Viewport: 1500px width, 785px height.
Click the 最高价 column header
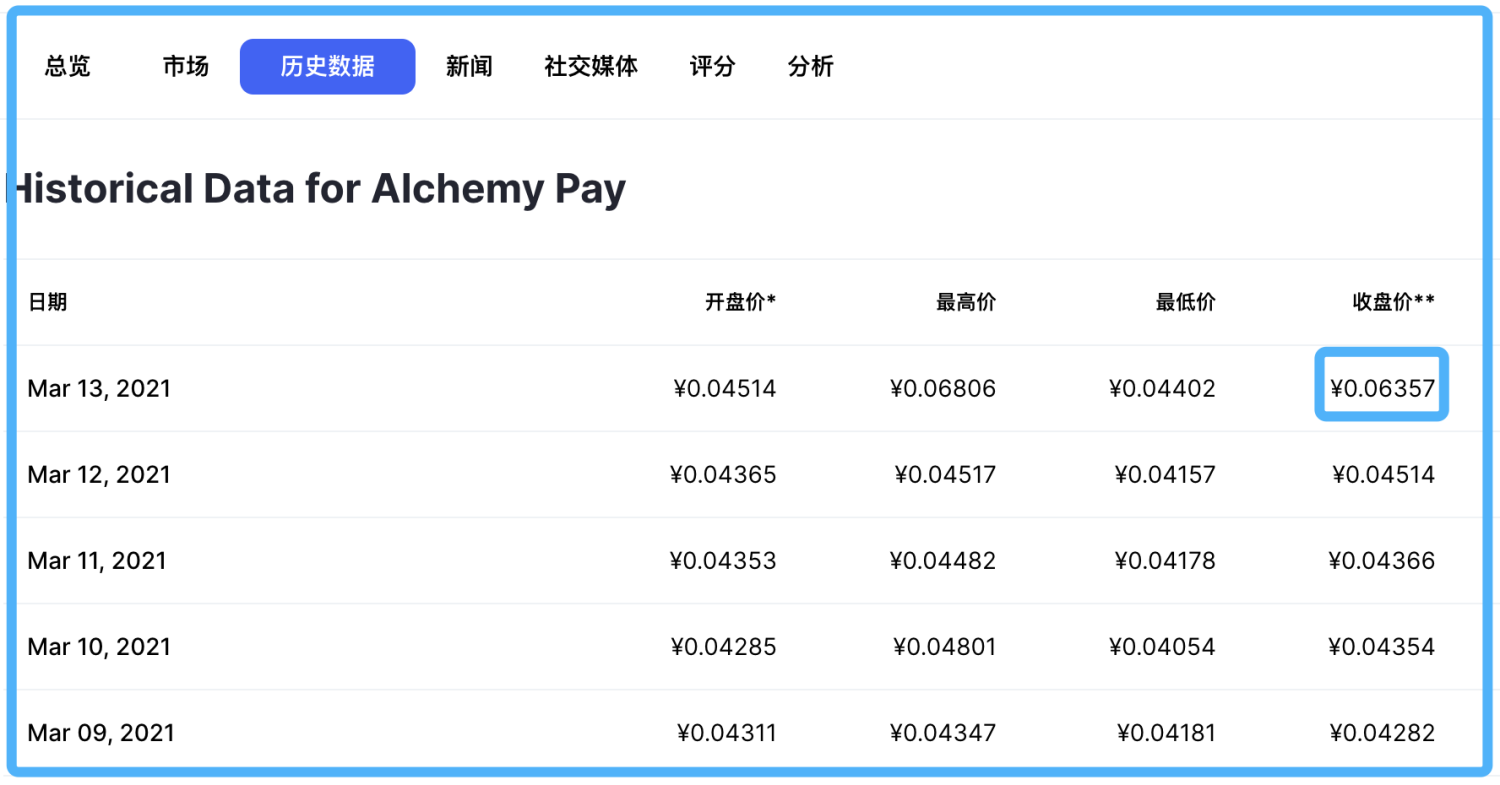tap(966, 303)
